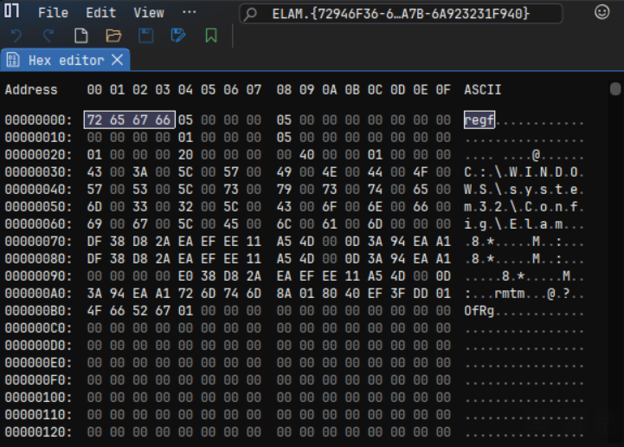
Task: Click the ASCII column header
Action: coord(482,90)
